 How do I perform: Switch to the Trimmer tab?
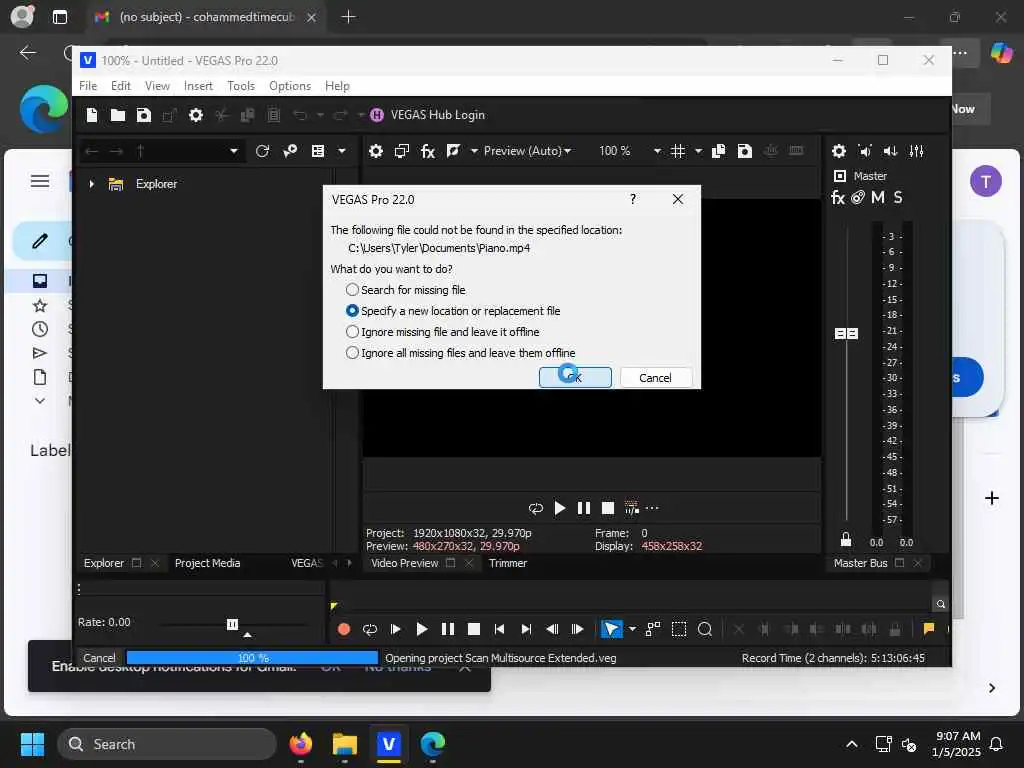pos(508,563)
